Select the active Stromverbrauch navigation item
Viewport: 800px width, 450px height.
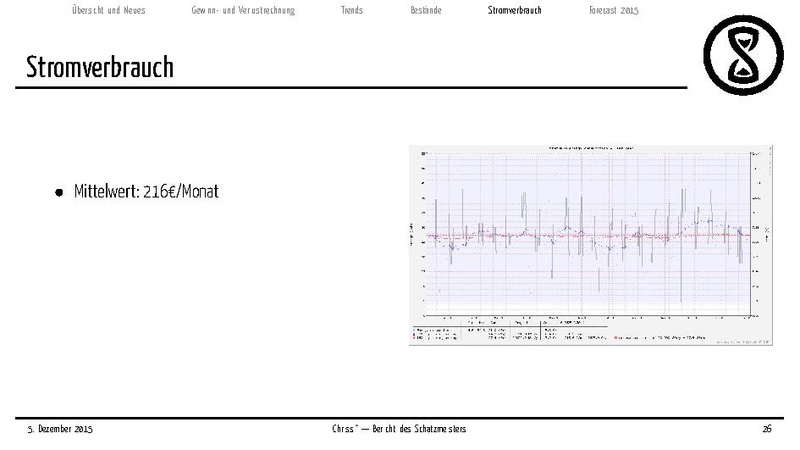click(514, 11)
